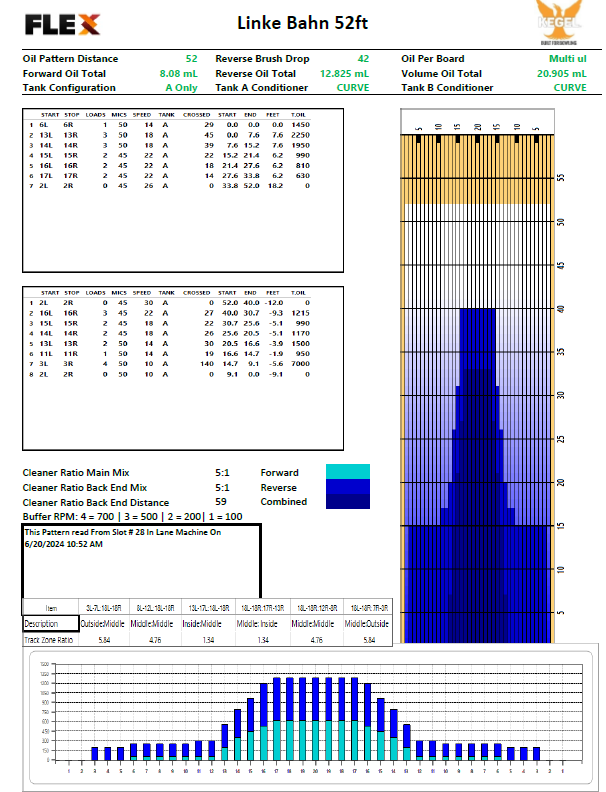Click the 45 ft marker on lane graph
This screenshot has width=606, height=792.
561,265
